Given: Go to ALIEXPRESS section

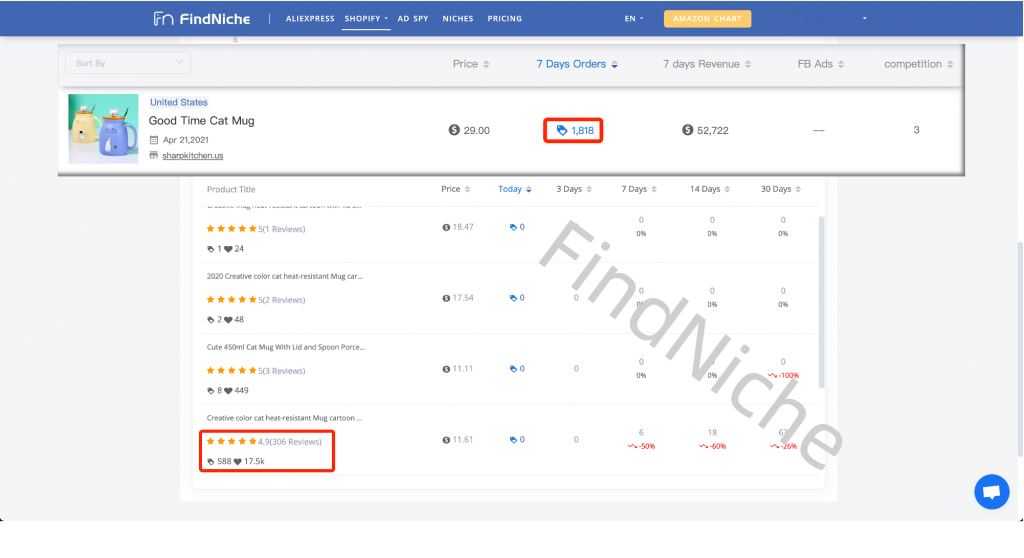Looking at the screenshot, I should click(310, 19).
